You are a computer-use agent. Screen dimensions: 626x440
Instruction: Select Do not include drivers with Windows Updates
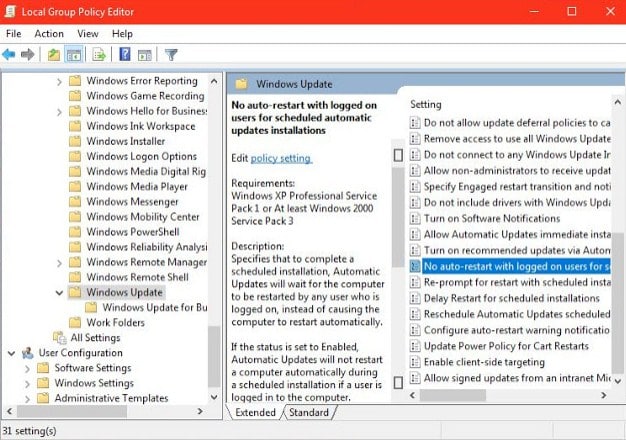pyautogui.click(x=510, y=202)
